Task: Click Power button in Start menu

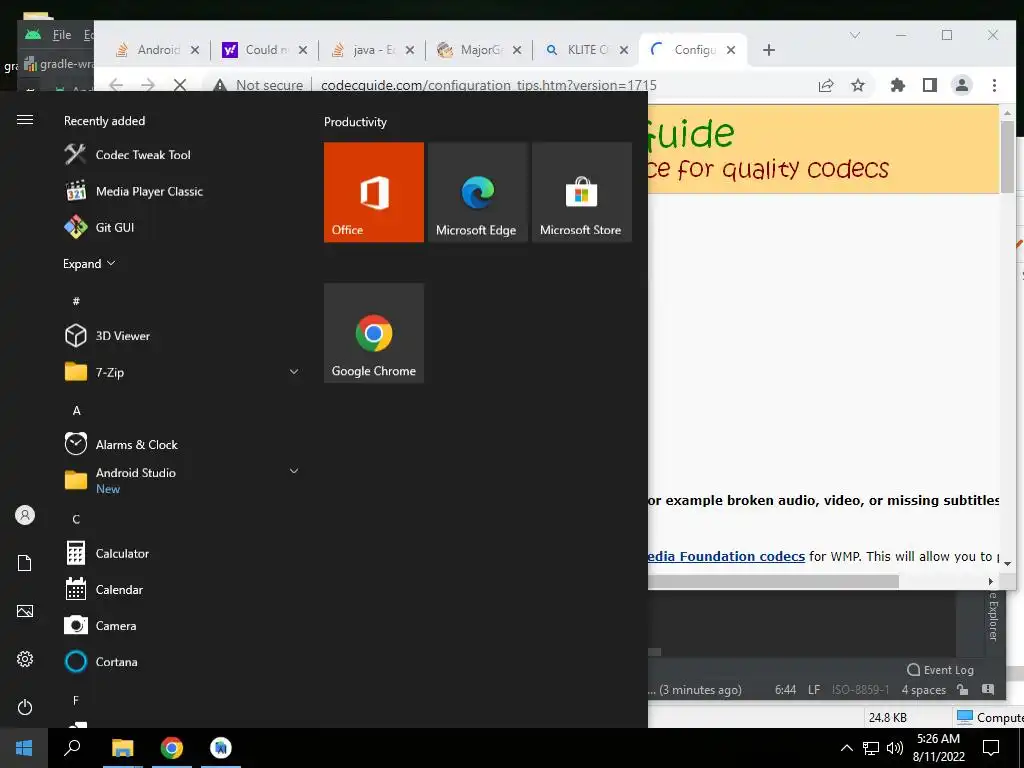Action: 25,707
